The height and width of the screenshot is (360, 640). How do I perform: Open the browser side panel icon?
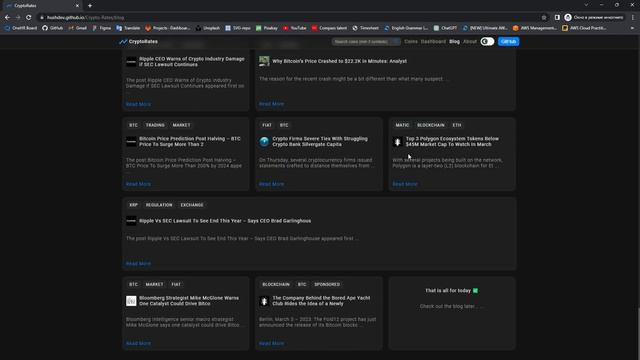coord(557,18)
